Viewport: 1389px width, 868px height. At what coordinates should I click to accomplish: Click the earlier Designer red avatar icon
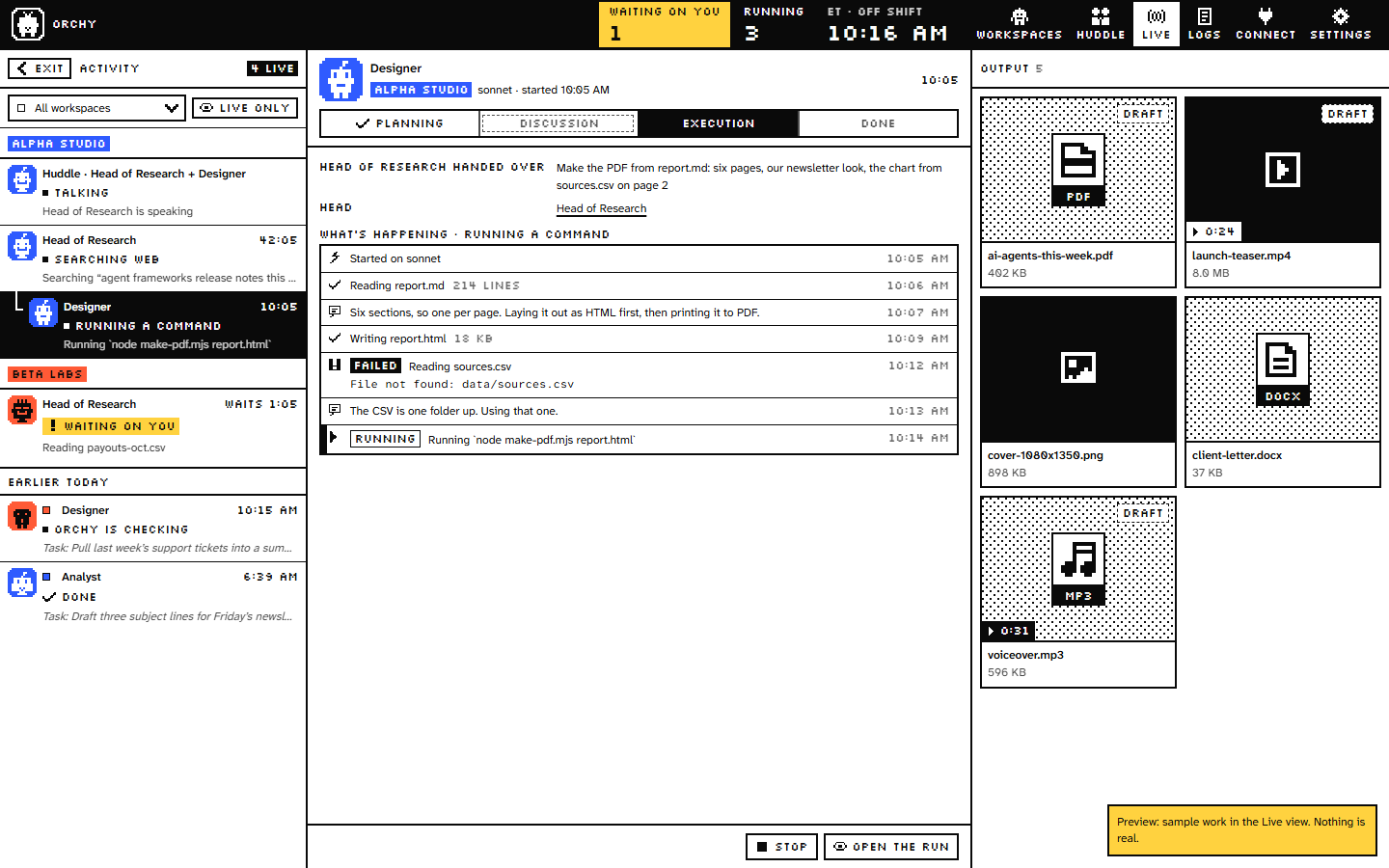(x=22, y=516)
